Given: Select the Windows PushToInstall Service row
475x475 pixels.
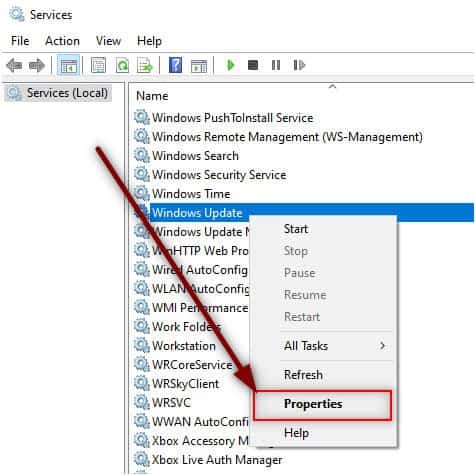Looking at the screenshot, I should tap(232, 118).
